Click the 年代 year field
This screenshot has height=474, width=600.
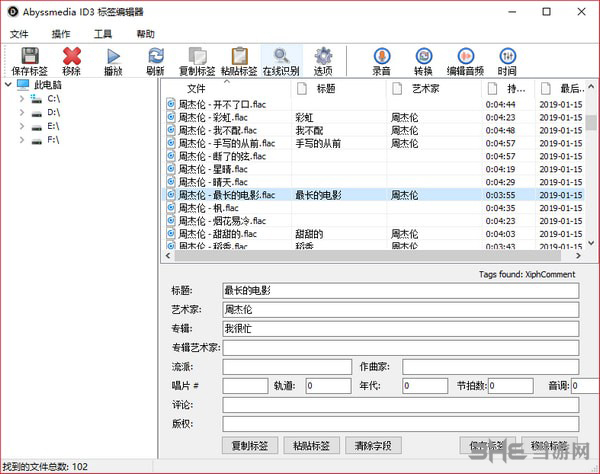point(425,386)
